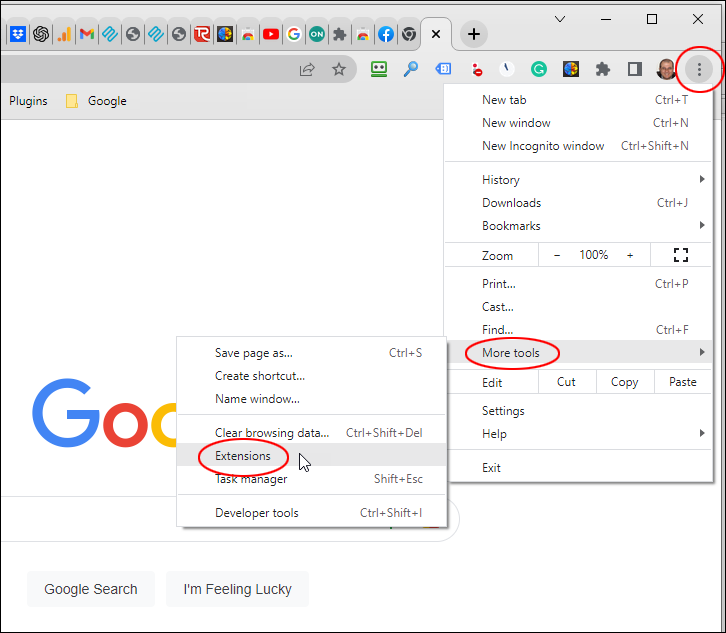Select New tab from menu
726x633 pixels.
(x=579, y=100)
